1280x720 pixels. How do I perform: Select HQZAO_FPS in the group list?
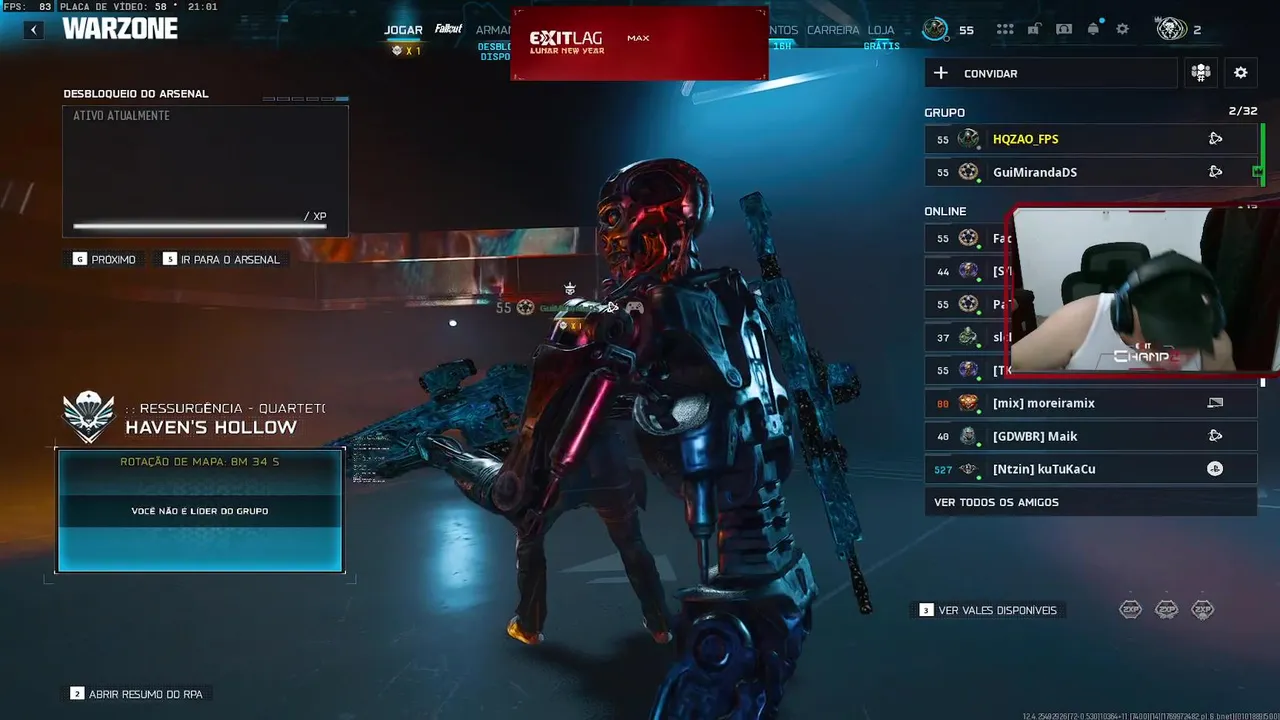tap(1091, 139)
